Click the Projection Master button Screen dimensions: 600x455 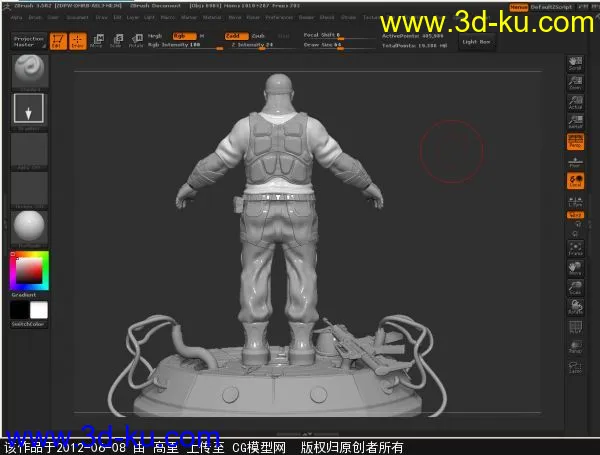click(28, 41)
